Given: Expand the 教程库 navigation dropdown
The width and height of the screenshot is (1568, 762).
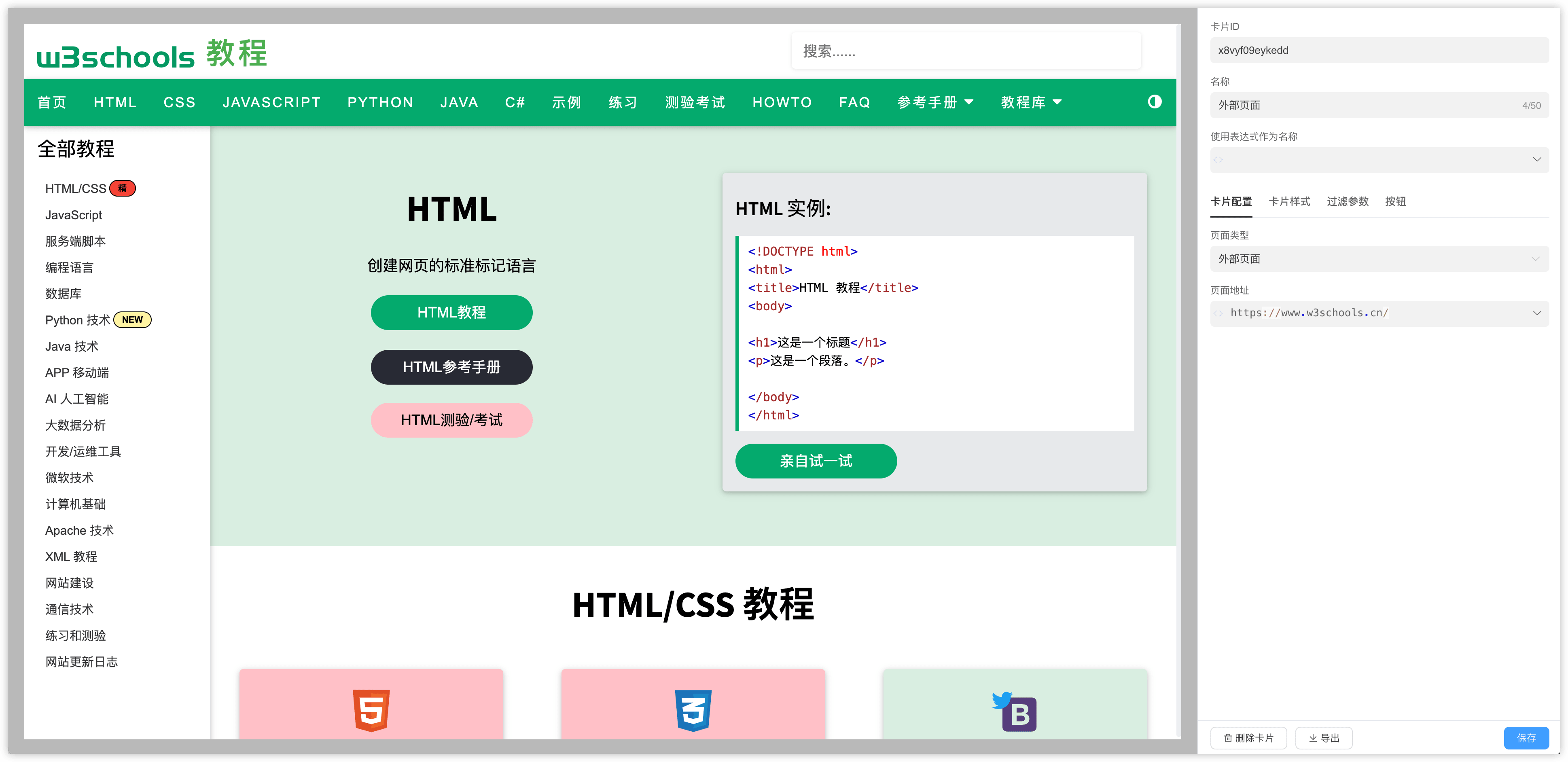Looking at the screenshot, I should 1030,102.
